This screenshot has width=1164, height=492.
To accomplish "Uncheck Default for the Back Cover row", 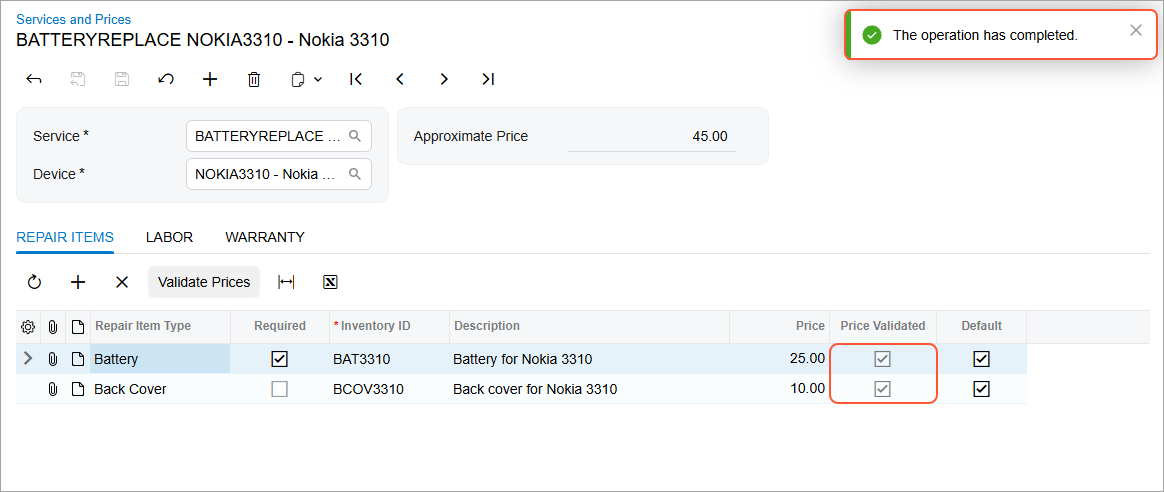I will [981, 389].
